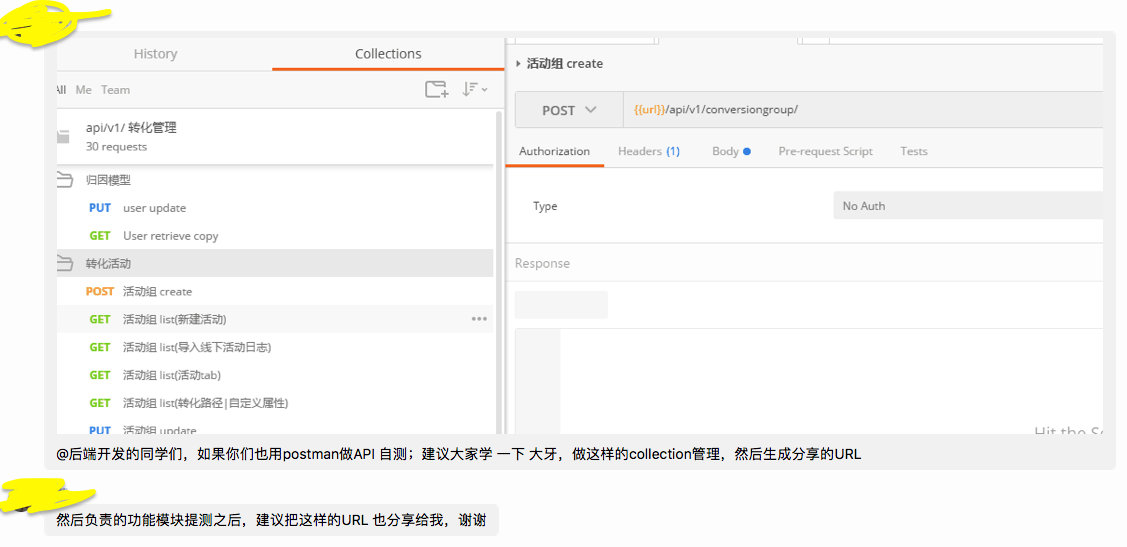Click the 转化活动 folder icon
The height and width of the screenshot is (547, 1127).
[65, 264]
